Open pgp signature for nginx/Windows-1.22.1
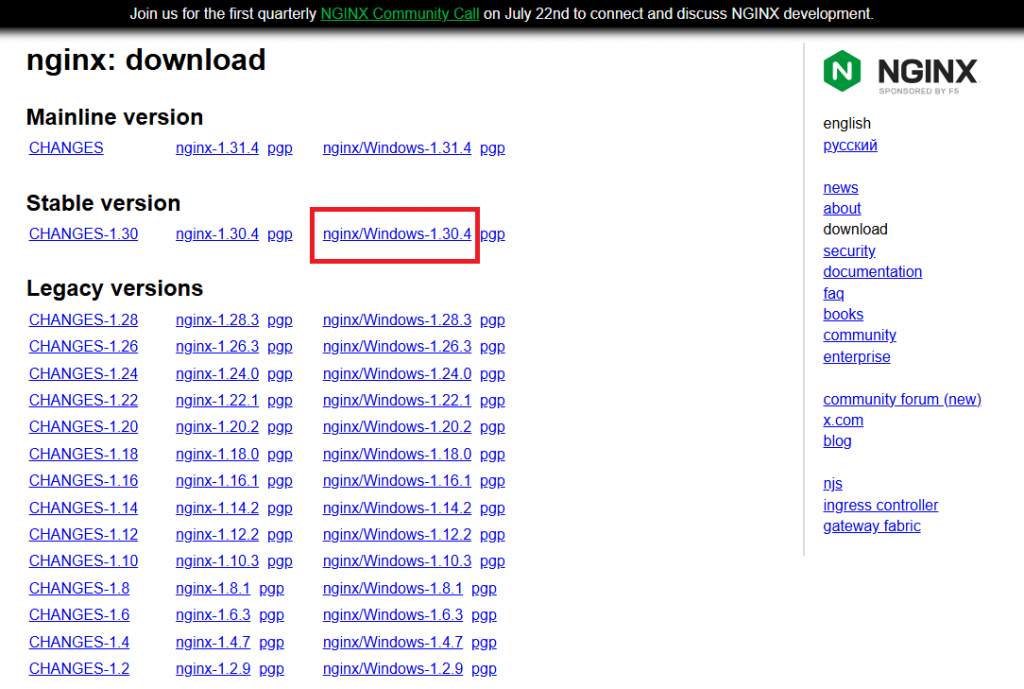1024x689 pixels. 492,401
